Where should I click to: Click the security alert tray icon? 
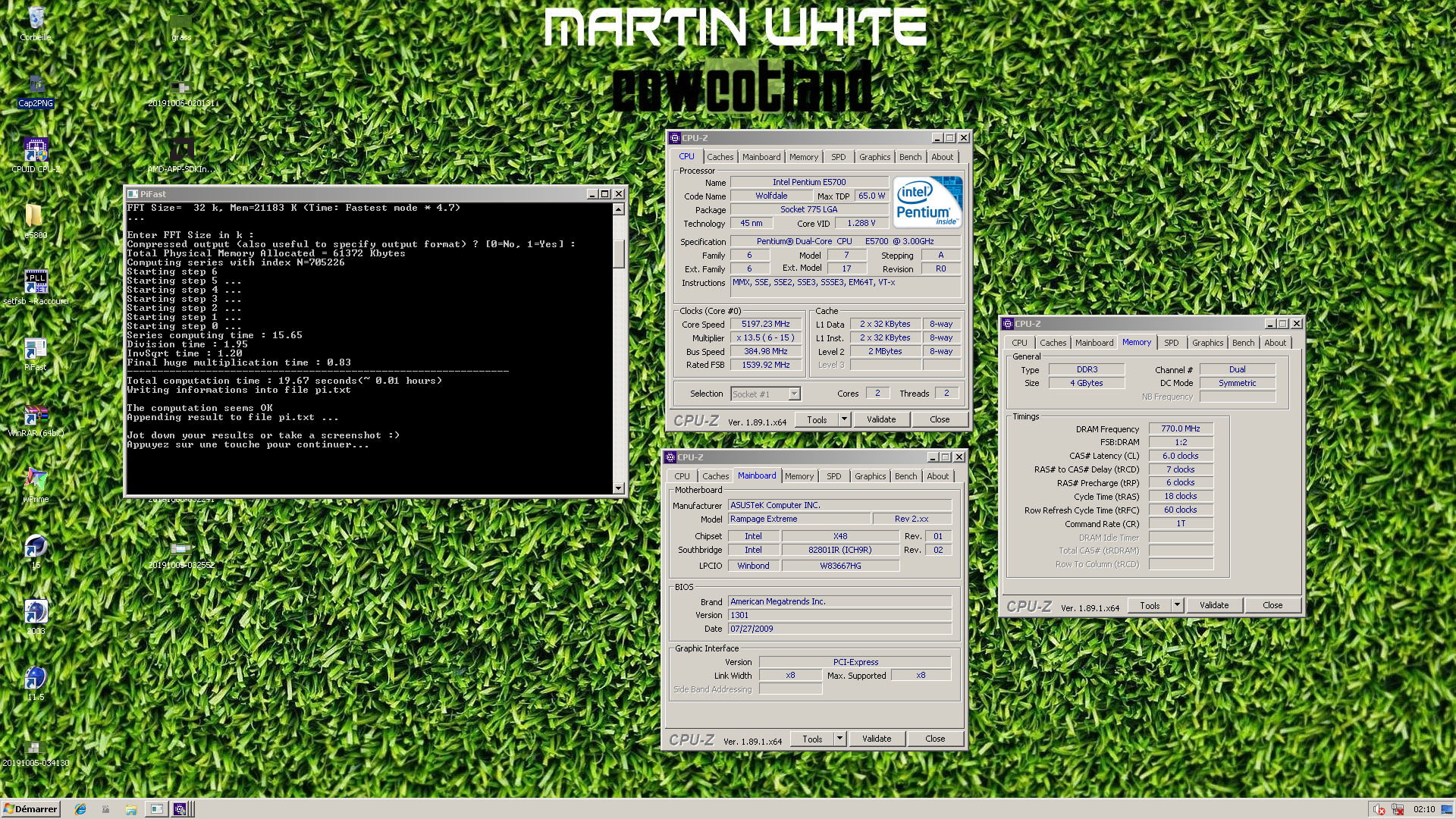tap(1379, 809)
